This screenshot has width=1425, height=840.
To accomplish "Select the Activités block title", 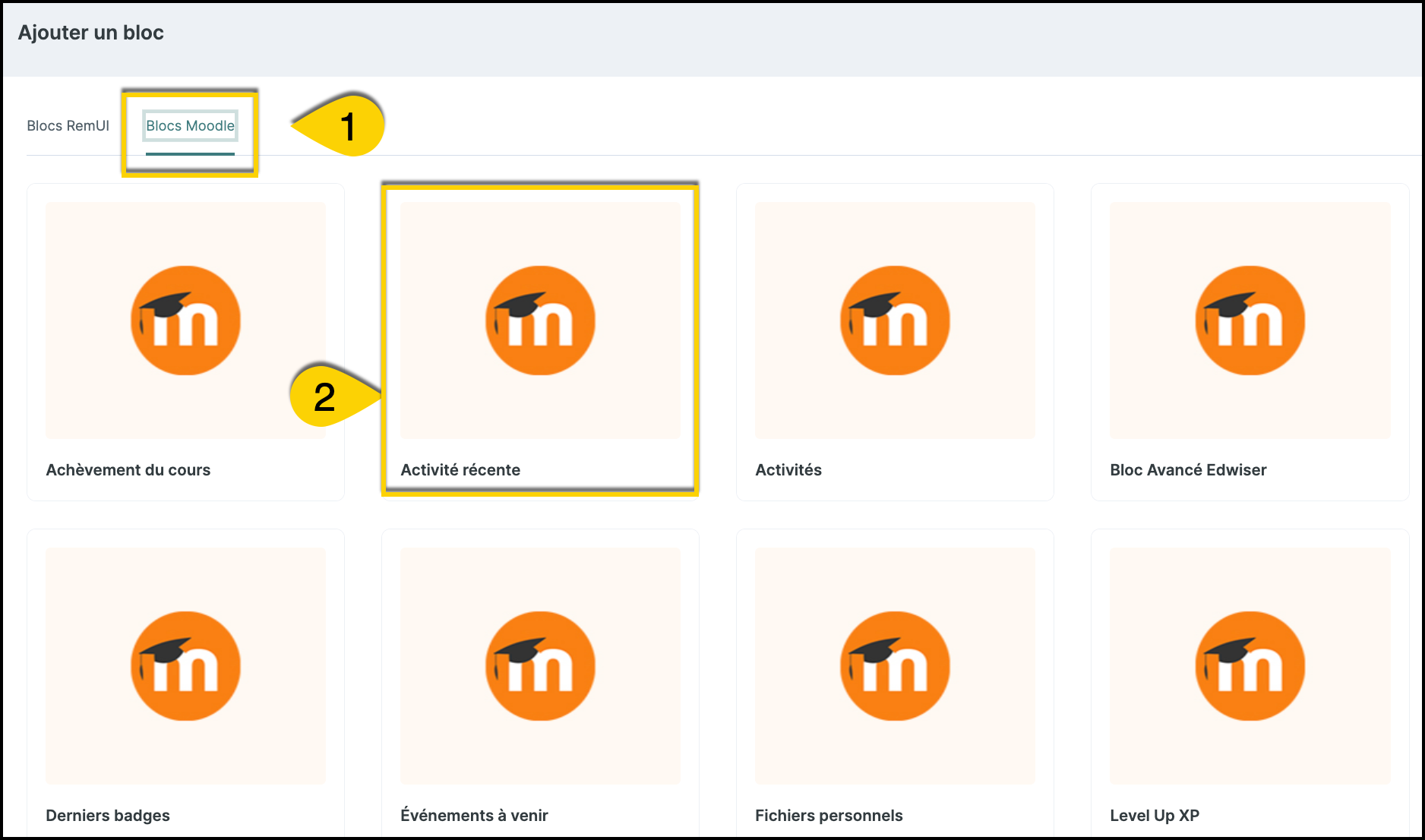I will point(788,470).
